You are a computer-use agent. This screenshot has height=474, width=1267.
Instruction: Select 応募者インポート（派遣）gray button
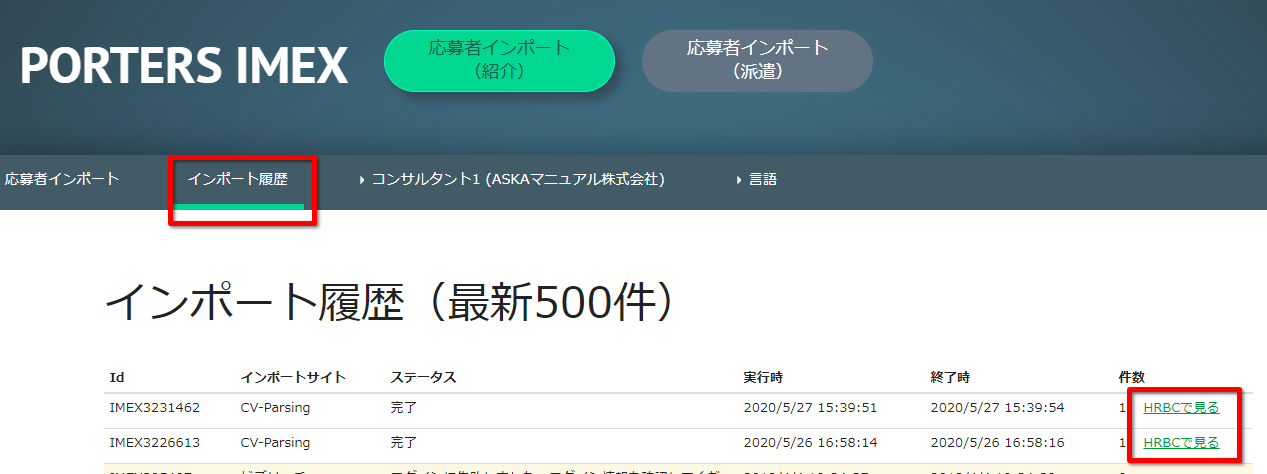tap(757, 60)
